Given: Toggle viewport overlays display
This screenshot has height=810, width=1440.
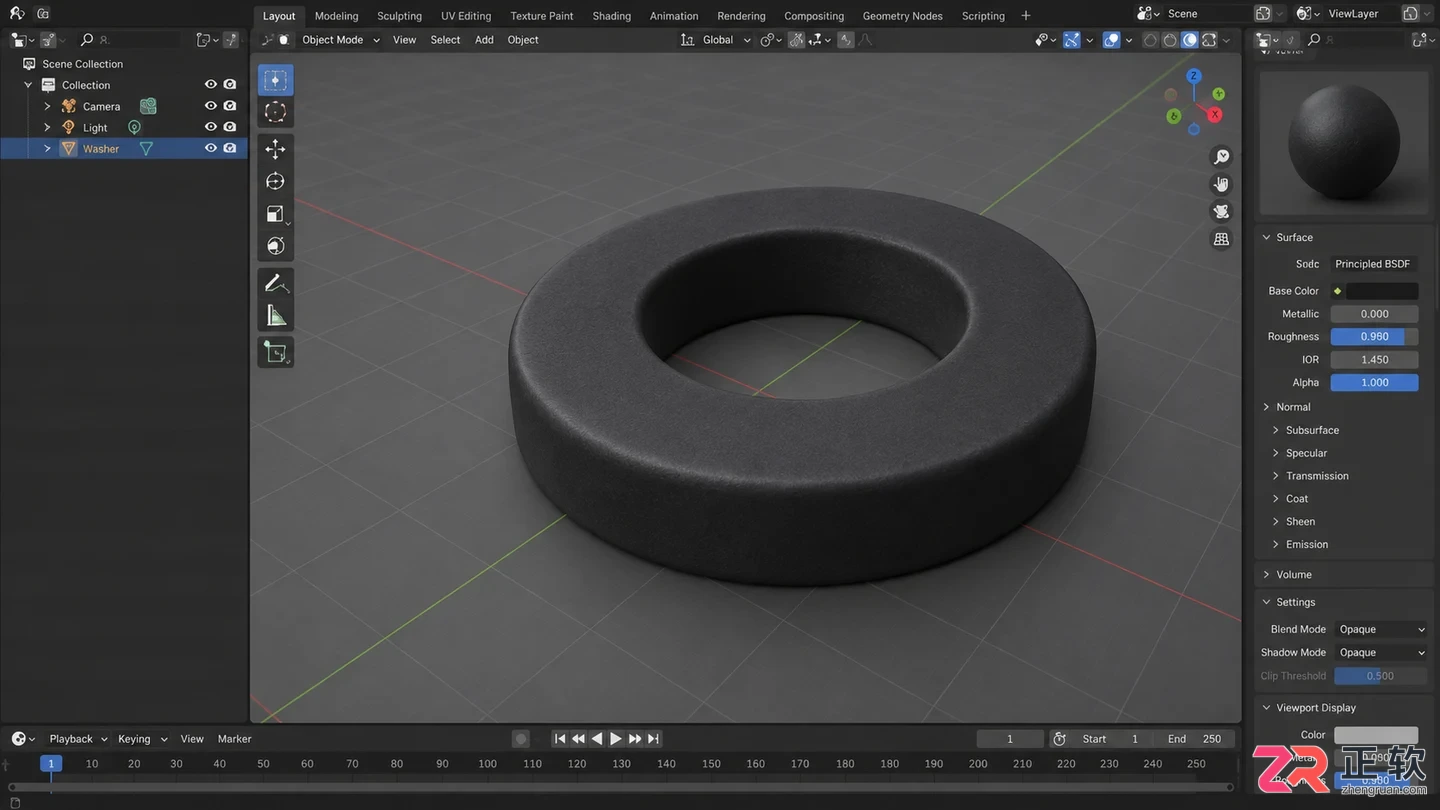Looking at the screenshot, I should [x=1111, y=40].
